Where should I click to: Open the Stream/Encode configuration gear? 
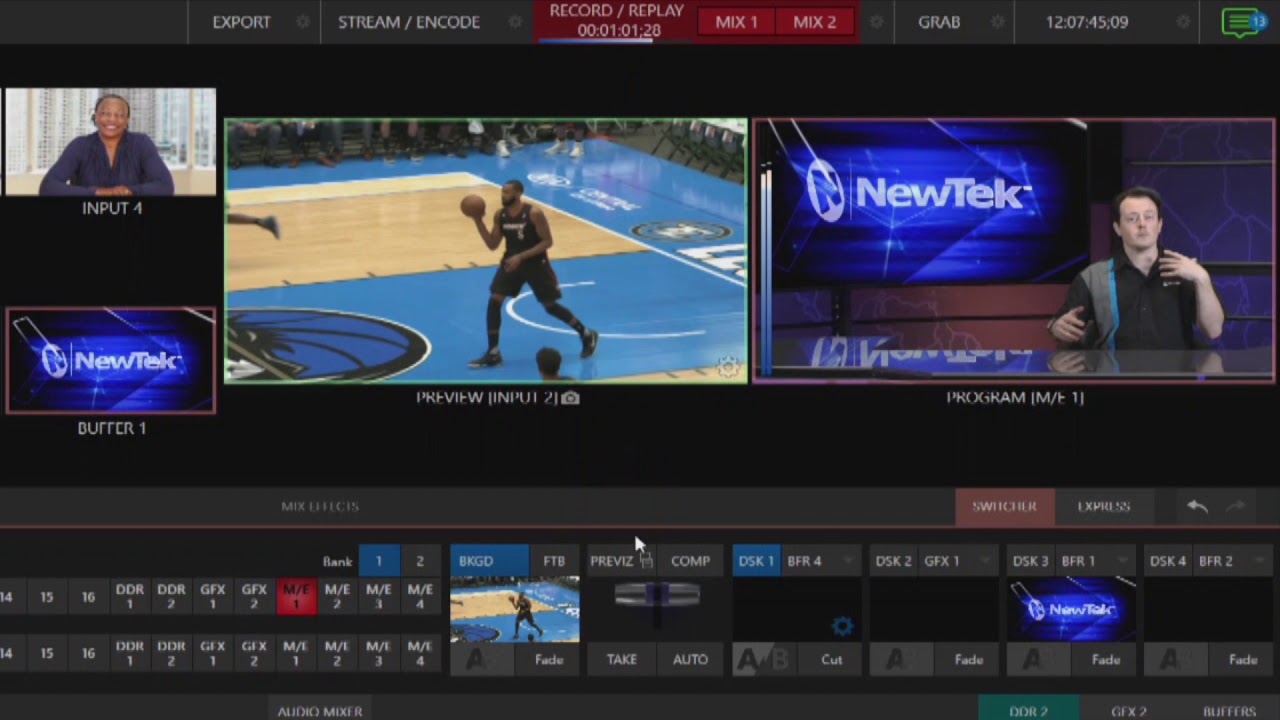tap(515, 22)
